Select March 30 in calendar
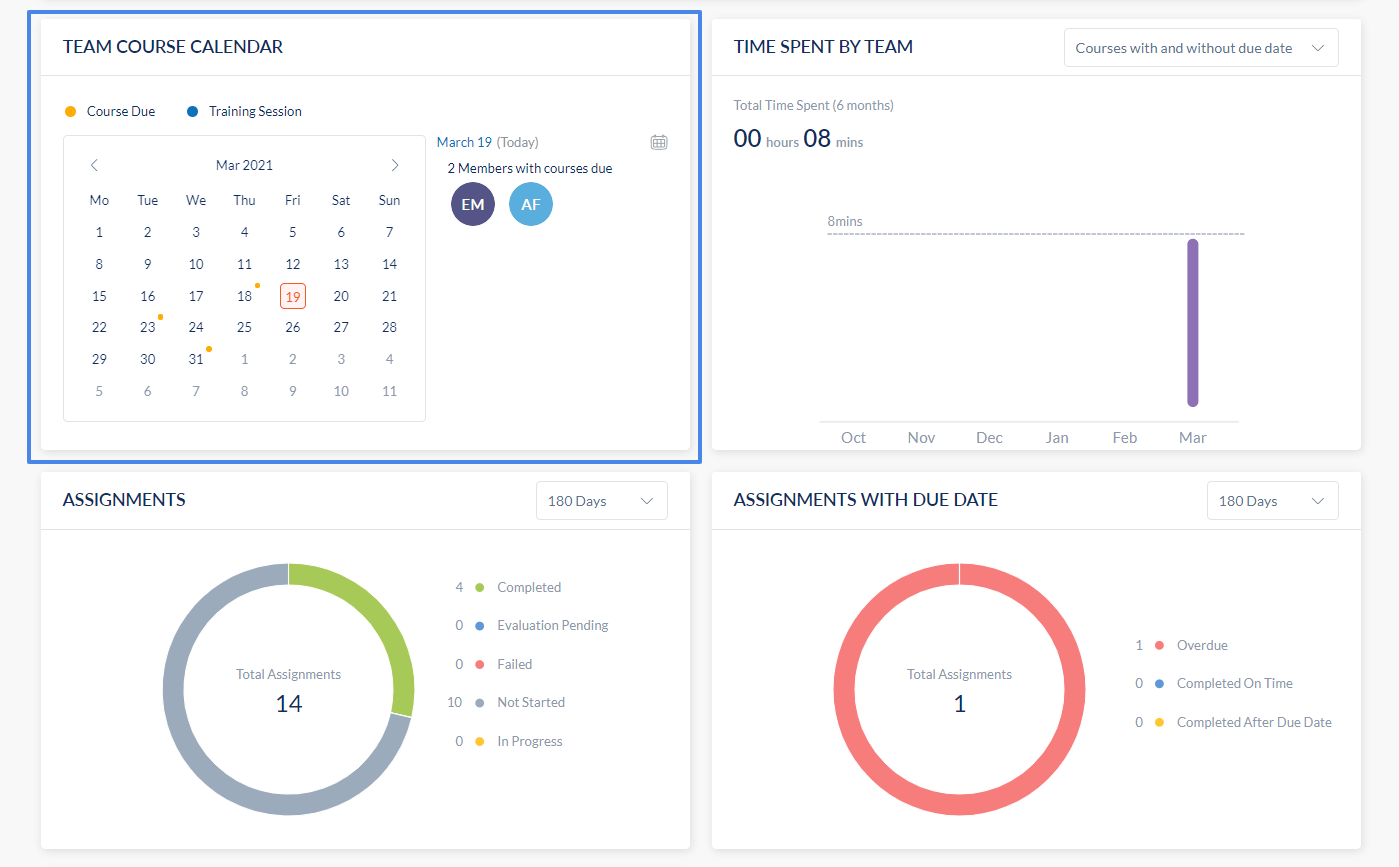 click(x=148, y=359)
